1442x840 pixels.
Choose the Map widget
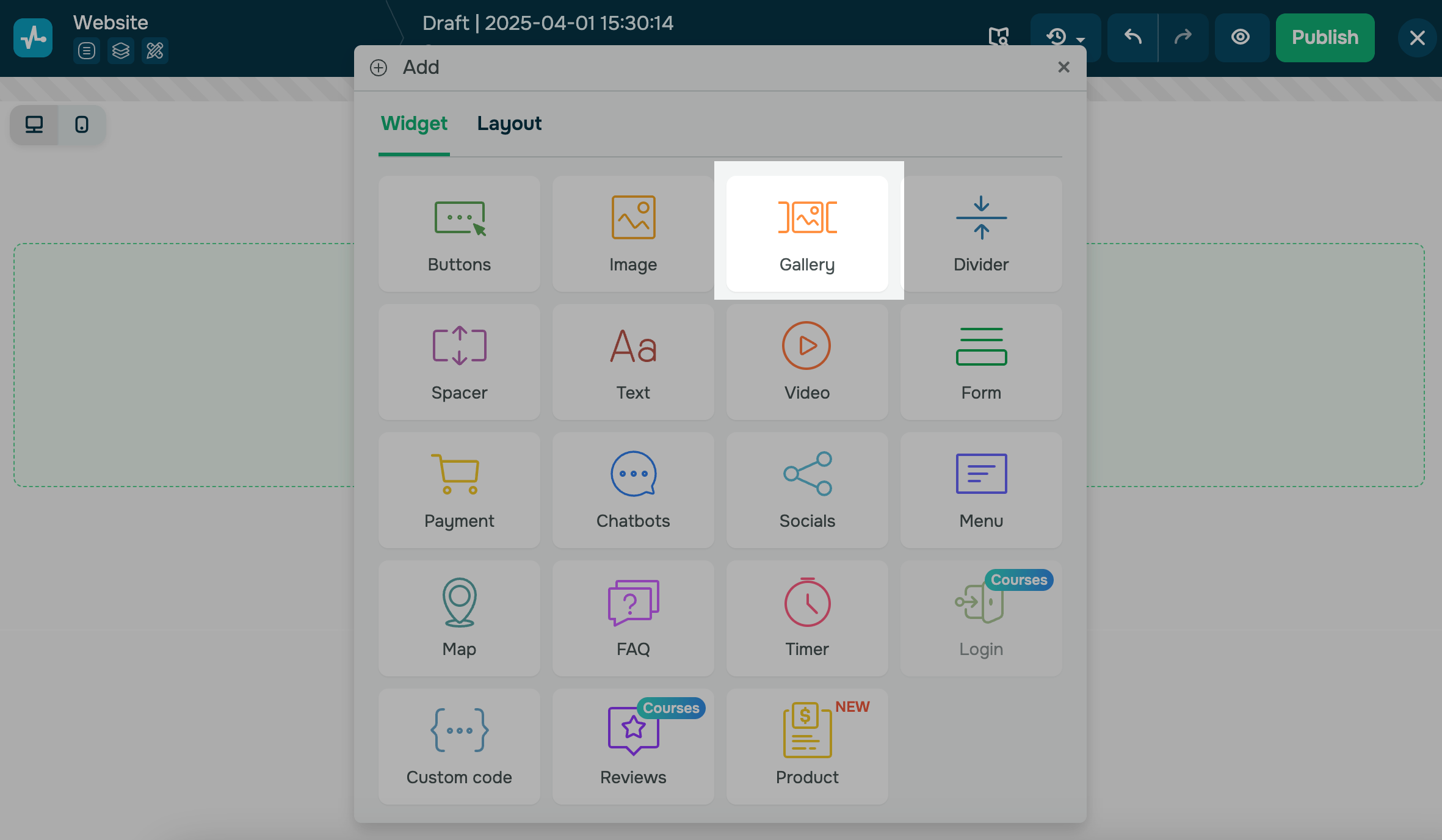459,618
